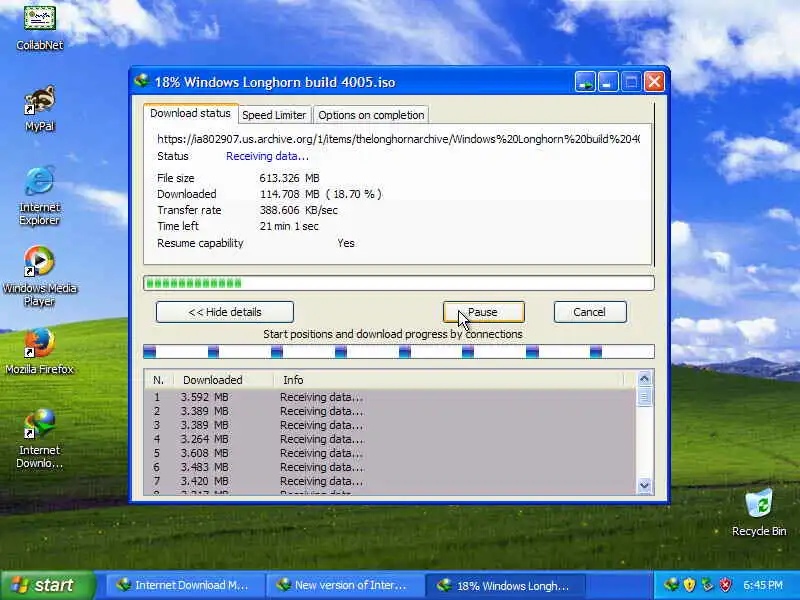
Task: Click the Receiving data... status text
Action: (x=267, y=156)
